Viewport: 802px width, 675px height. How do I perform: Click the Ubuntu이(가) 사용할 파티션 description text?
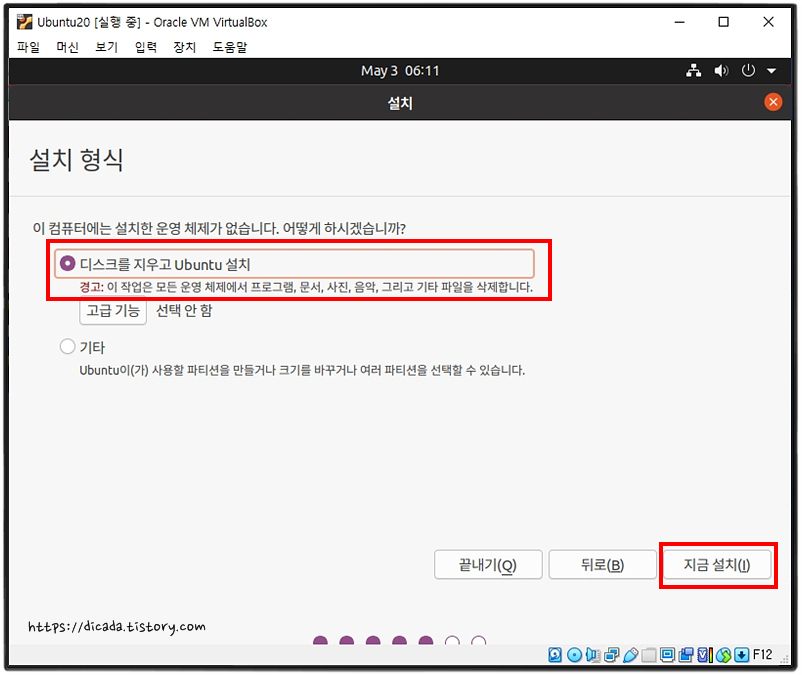coord(302,370)
